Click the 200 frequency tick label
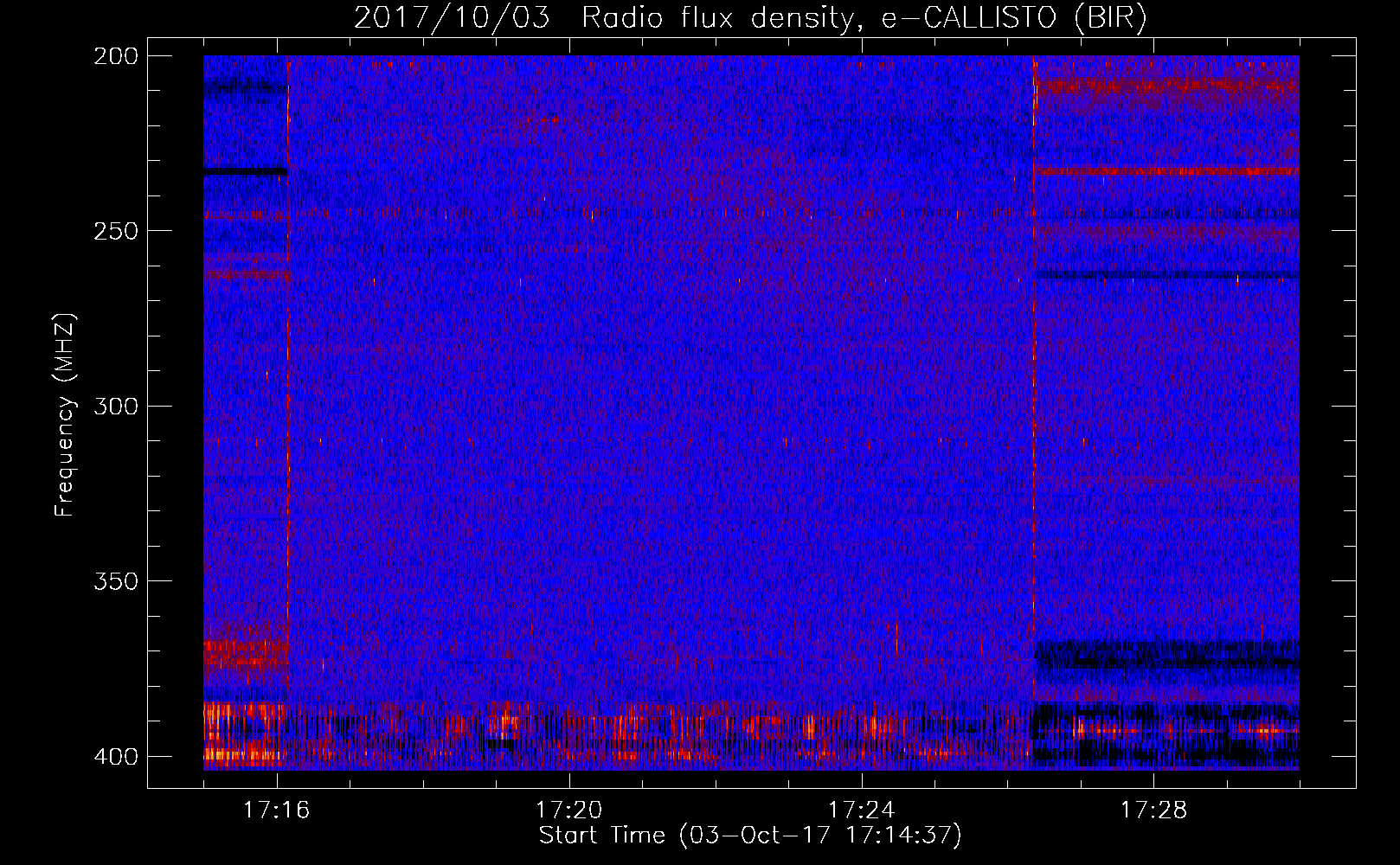 116,56
